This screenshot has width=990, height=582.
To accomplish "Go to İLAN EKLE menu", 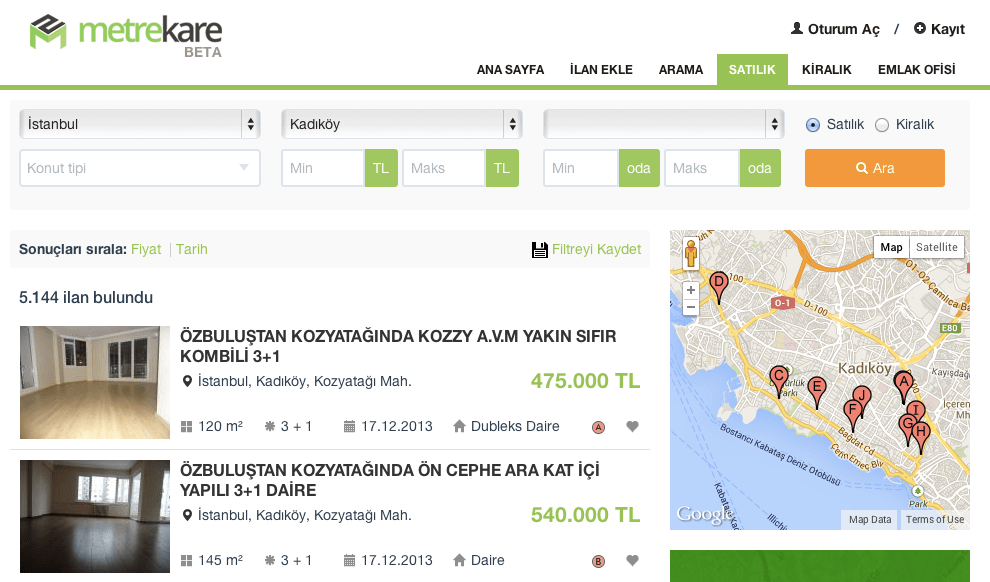I will [601, 70].
